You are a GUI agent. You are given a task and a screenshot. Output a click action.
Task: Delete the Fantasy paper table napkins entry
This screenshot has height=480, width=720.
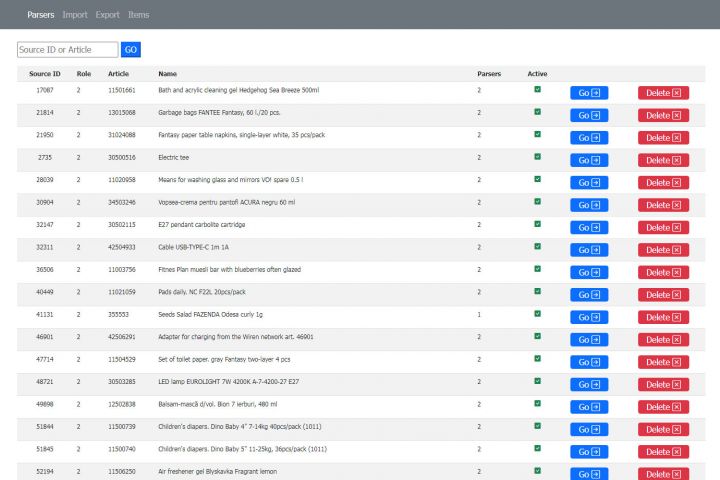[x=663, y=138]
